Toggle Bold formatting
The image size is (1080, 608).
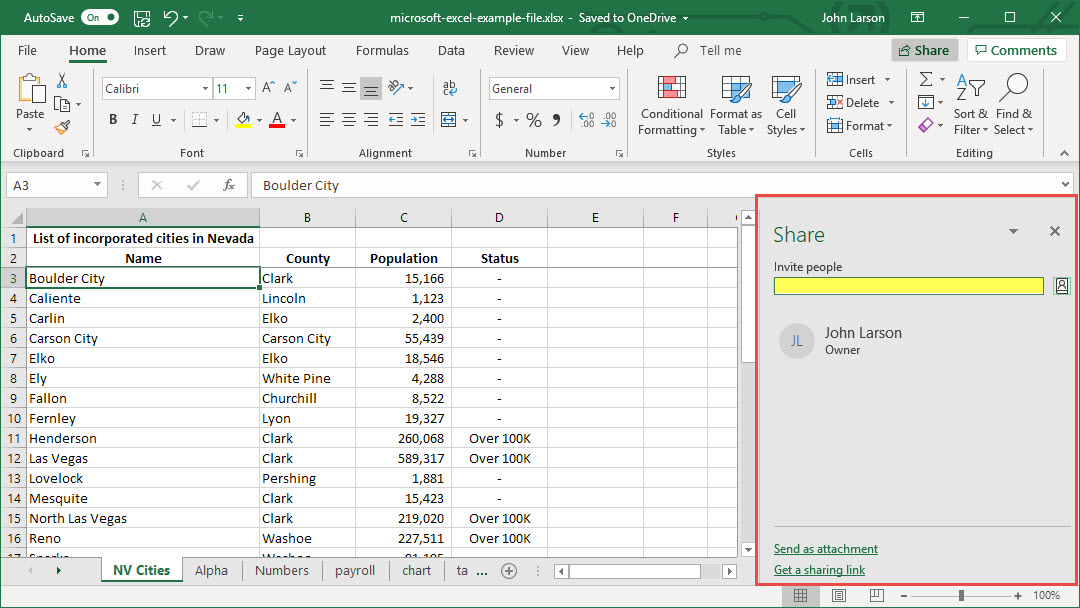click(x=113, y=120)
